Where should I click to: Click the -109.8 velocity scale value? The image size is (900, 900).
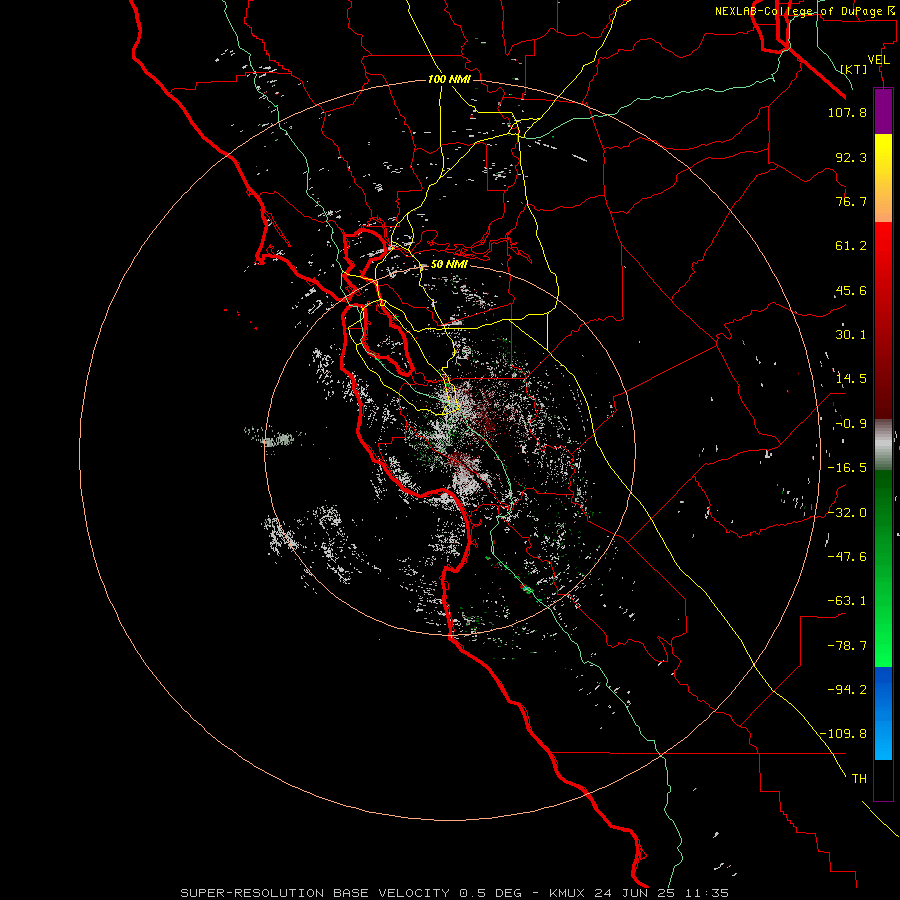(843, 734)
